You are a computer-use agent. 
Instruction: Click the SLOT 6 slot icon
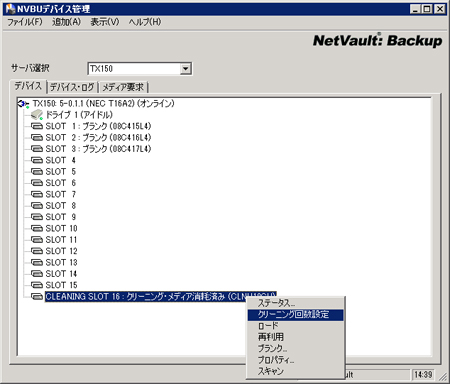37,183
